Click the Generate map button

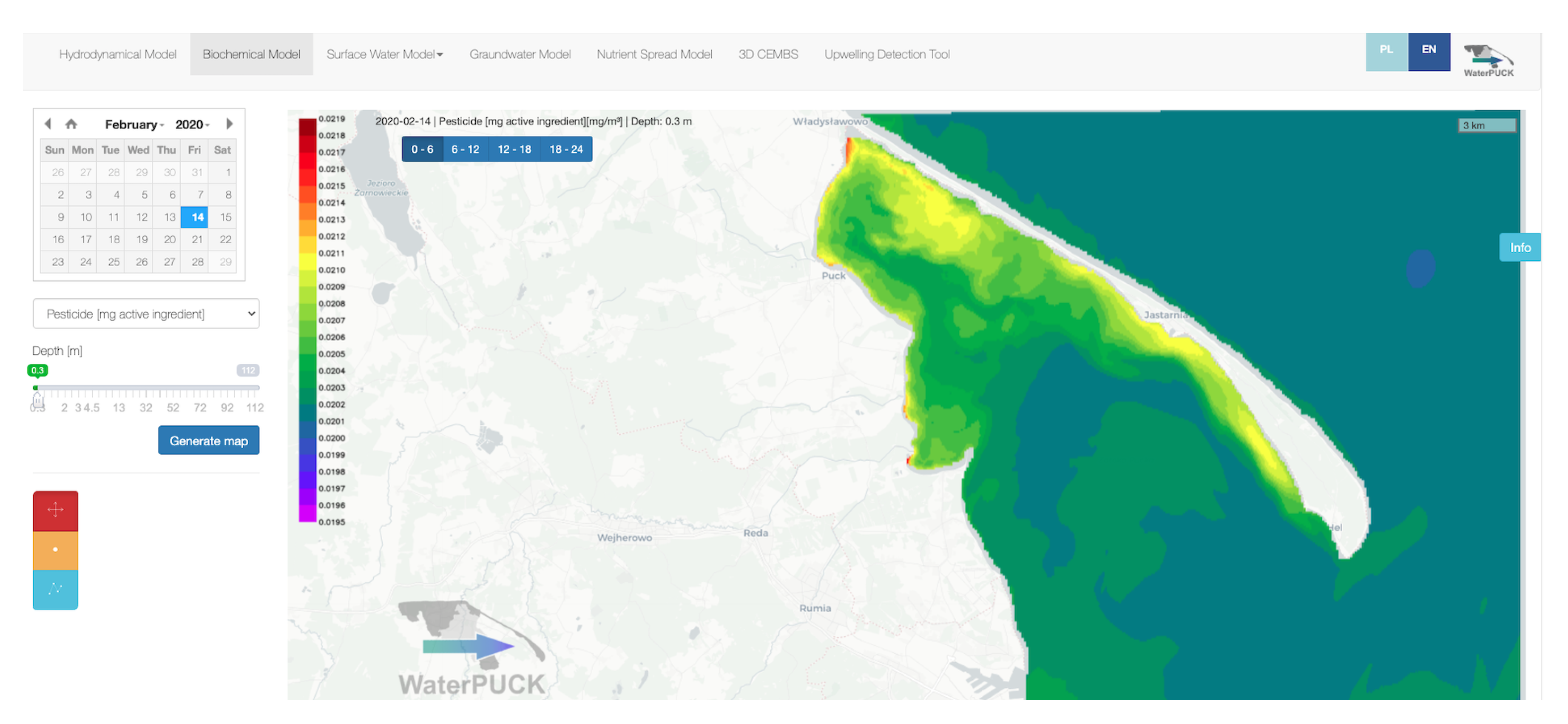point(208,441)
